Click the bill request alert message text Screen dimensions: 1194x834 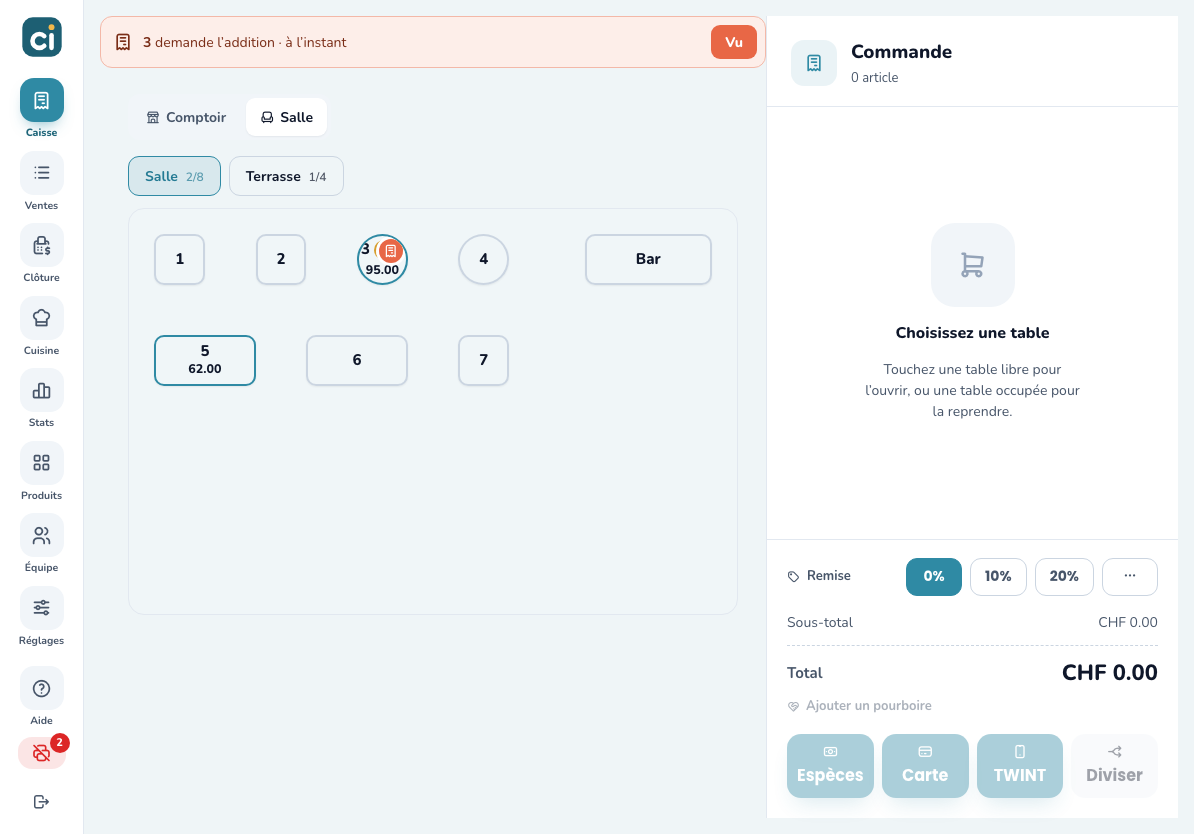(244, 43)
